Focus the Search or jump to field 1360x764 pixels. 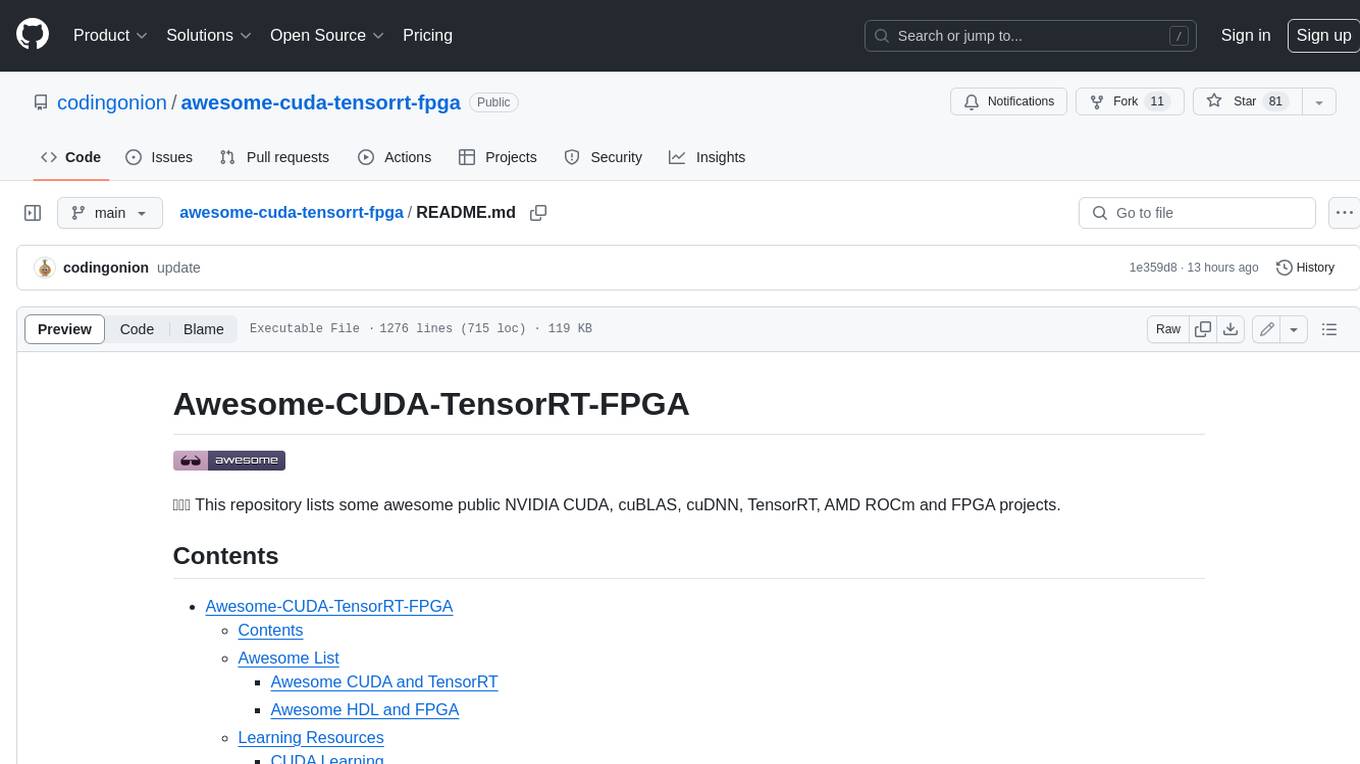click(x=1031, y=36)
